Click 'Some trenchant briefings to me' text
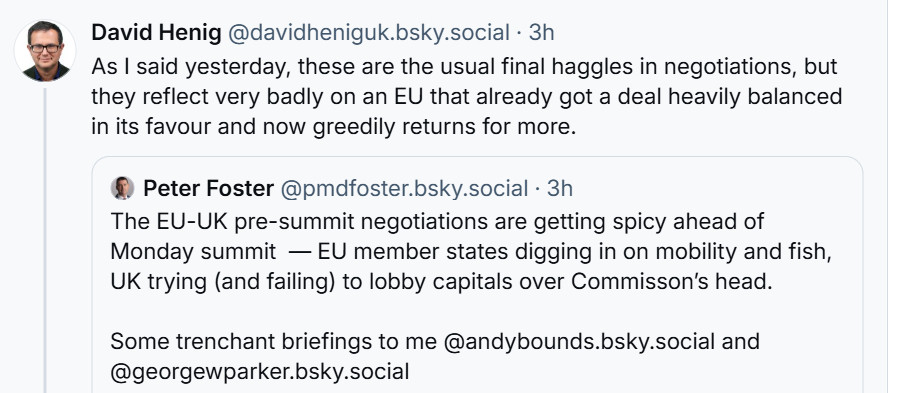Viewport: 897px width, 393px height. [x=273, y=342]
